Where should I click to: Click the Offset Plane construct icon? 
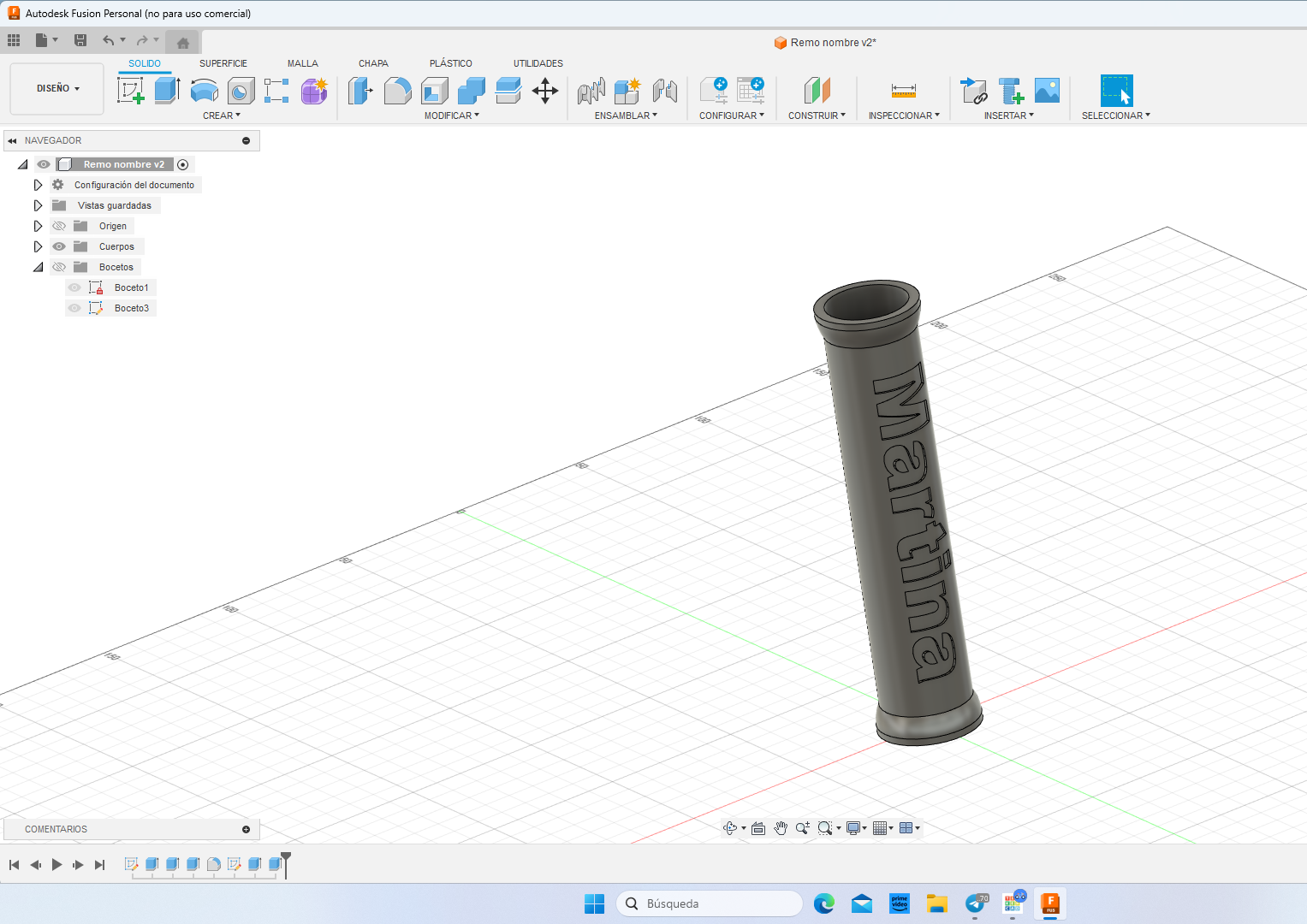pyautogui.click(x=817, y=91)
